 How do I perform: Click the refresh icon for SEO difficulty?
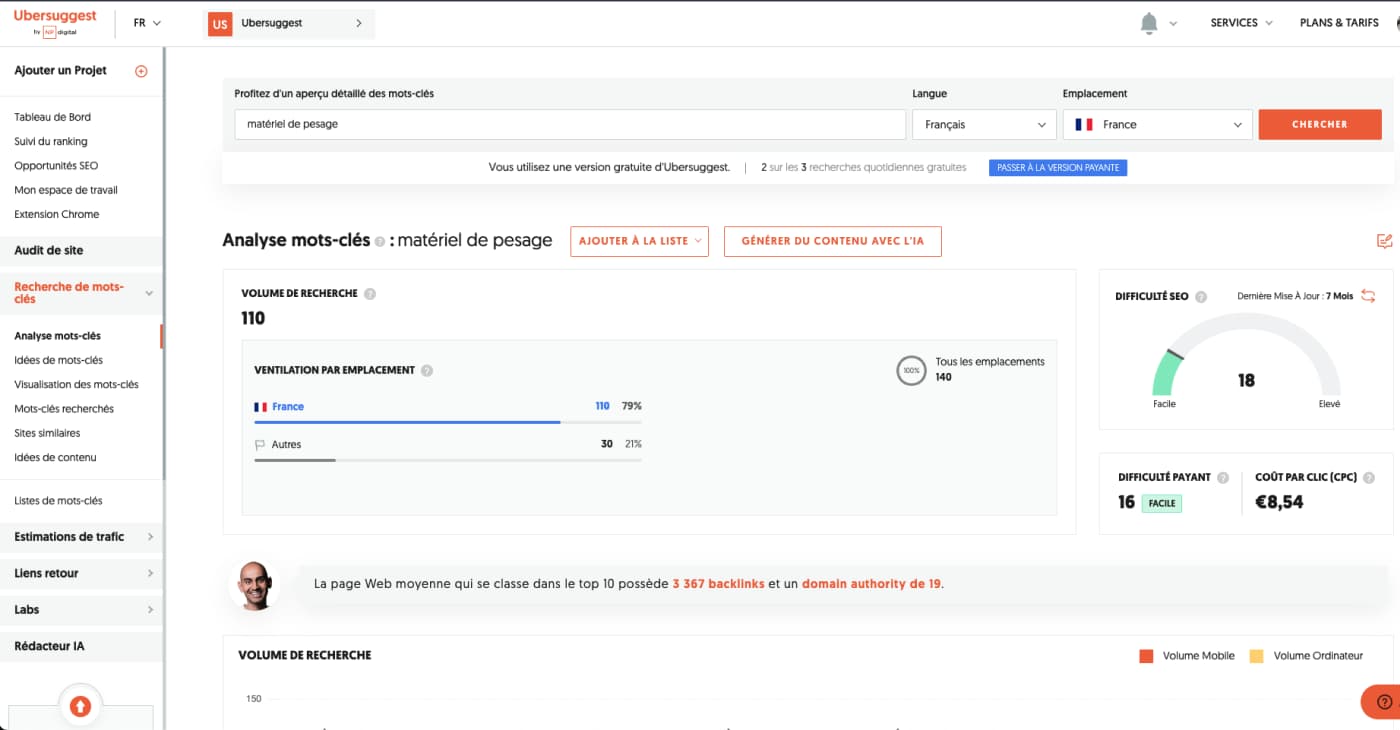(1368, 296)
